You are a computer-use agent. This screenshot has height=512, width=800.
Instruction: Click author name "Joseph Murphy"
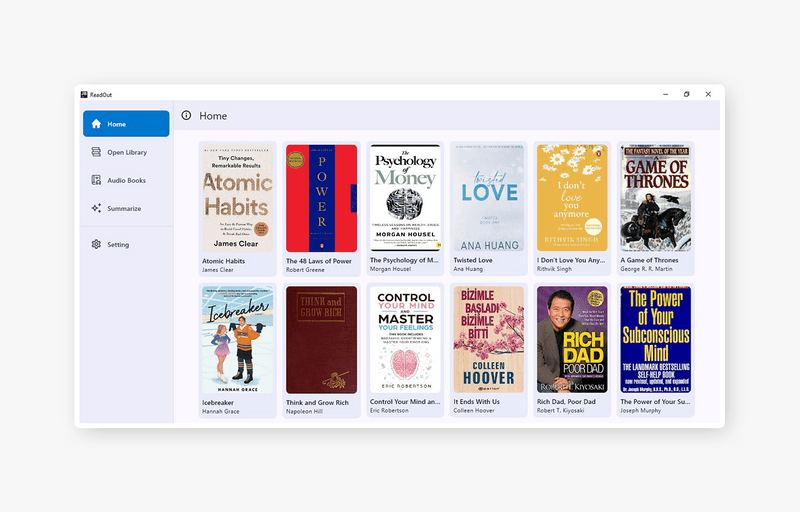(641, 411)
